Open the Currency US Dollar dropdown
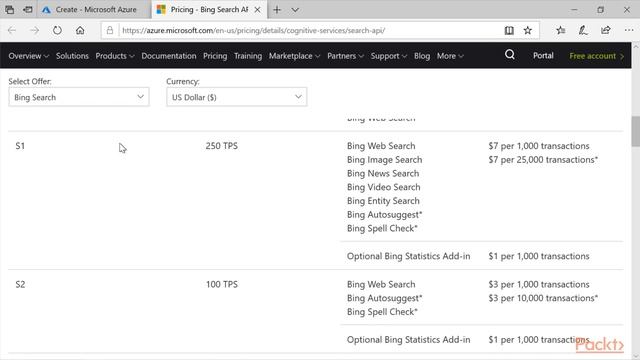Viewport: 640px width, 360px height. pyautogui.click(x=237, y=97)
